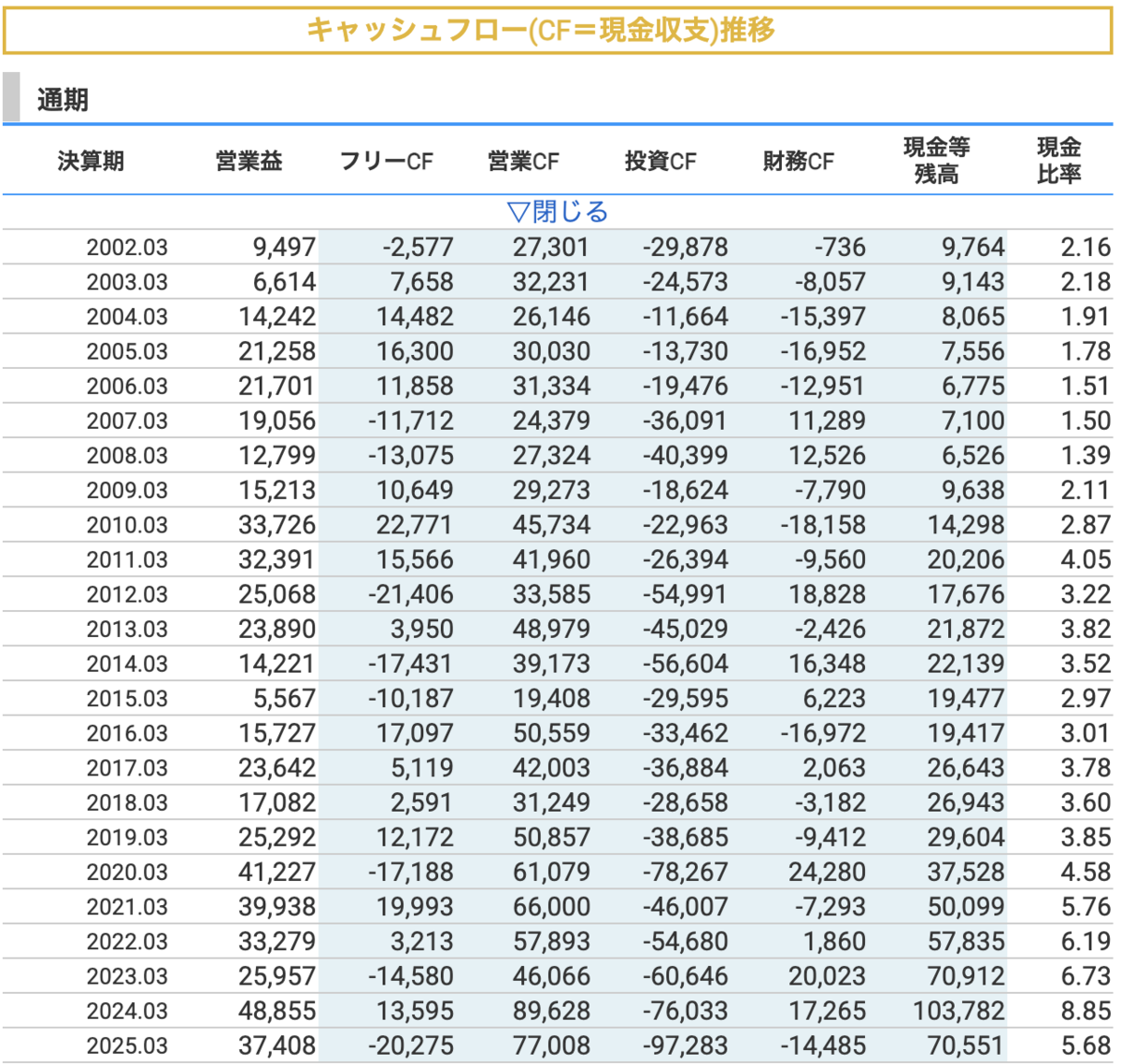Select the 2021.03 period cell
1121x1064 pixels.
point(127,906)
